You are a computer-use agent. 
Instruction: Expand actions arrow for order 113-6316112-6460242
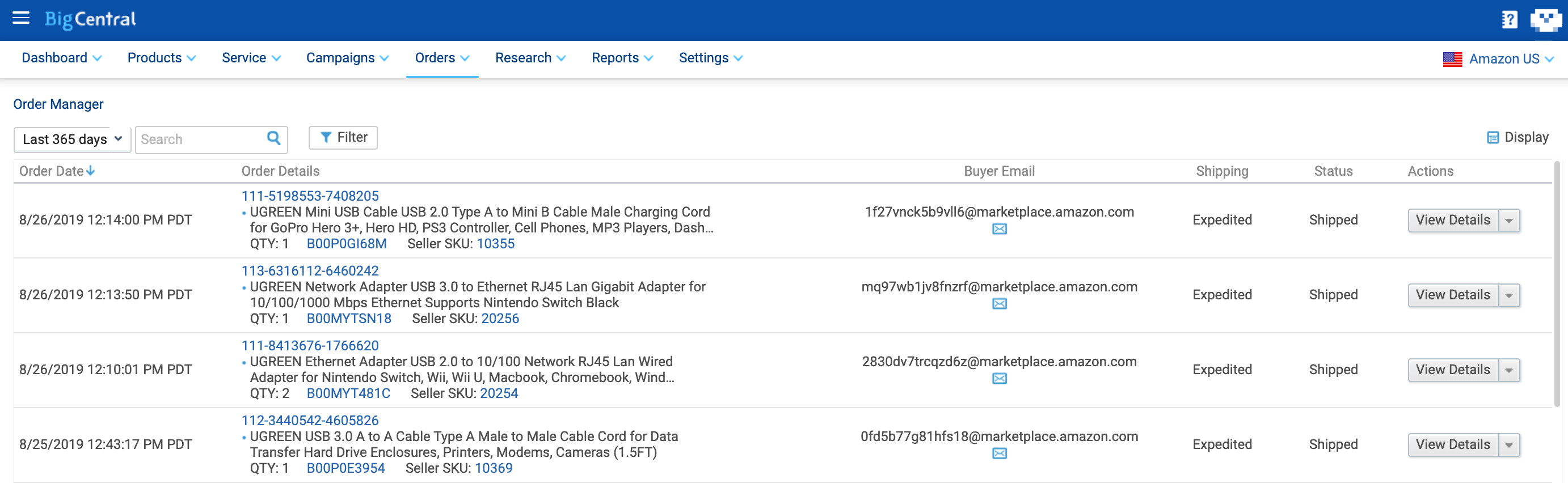click(x=1509, y=295)
